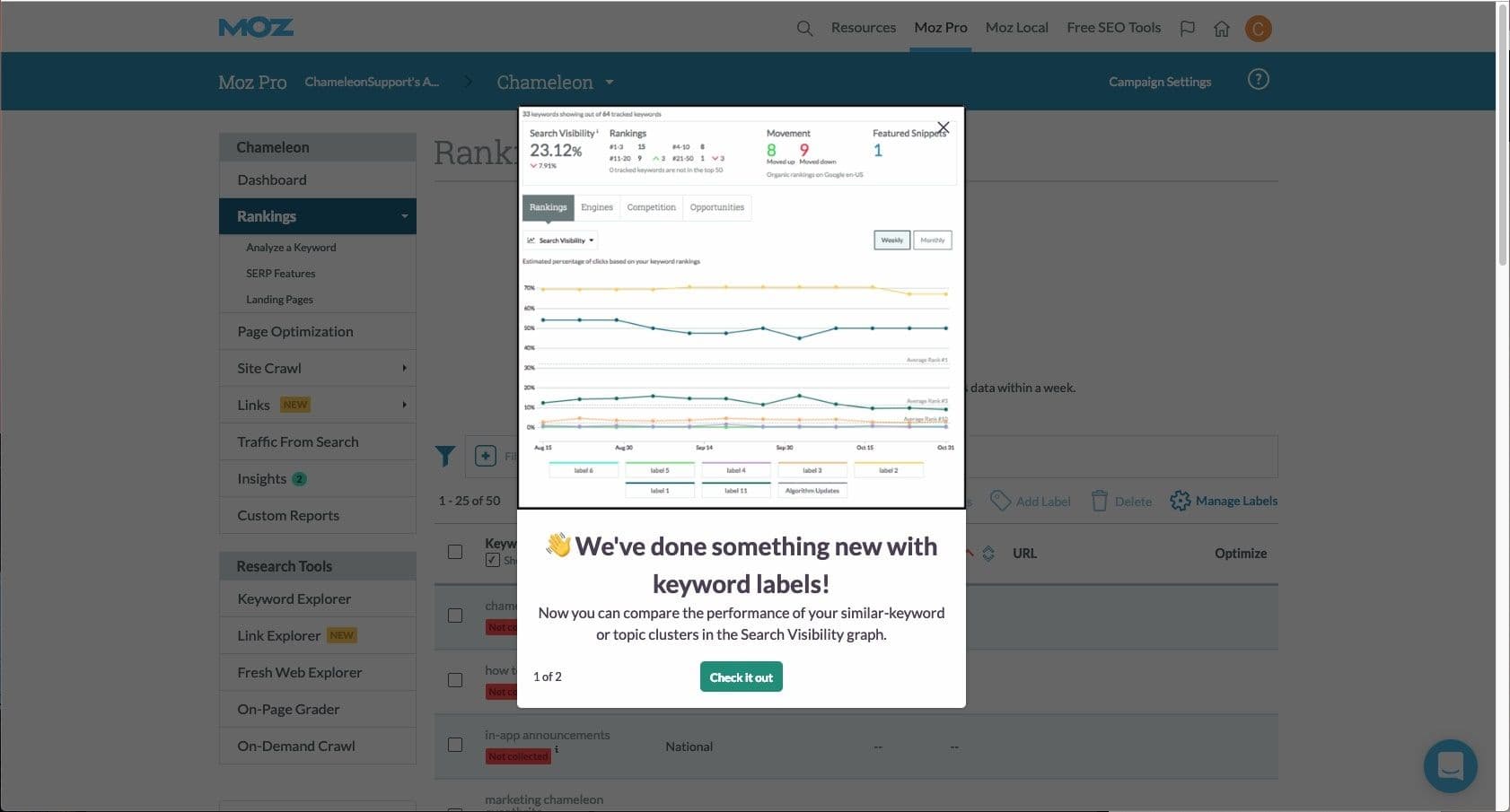Click the Check it out button
The width and height of the screenshot is (1510, 812).
click(741, 677)
